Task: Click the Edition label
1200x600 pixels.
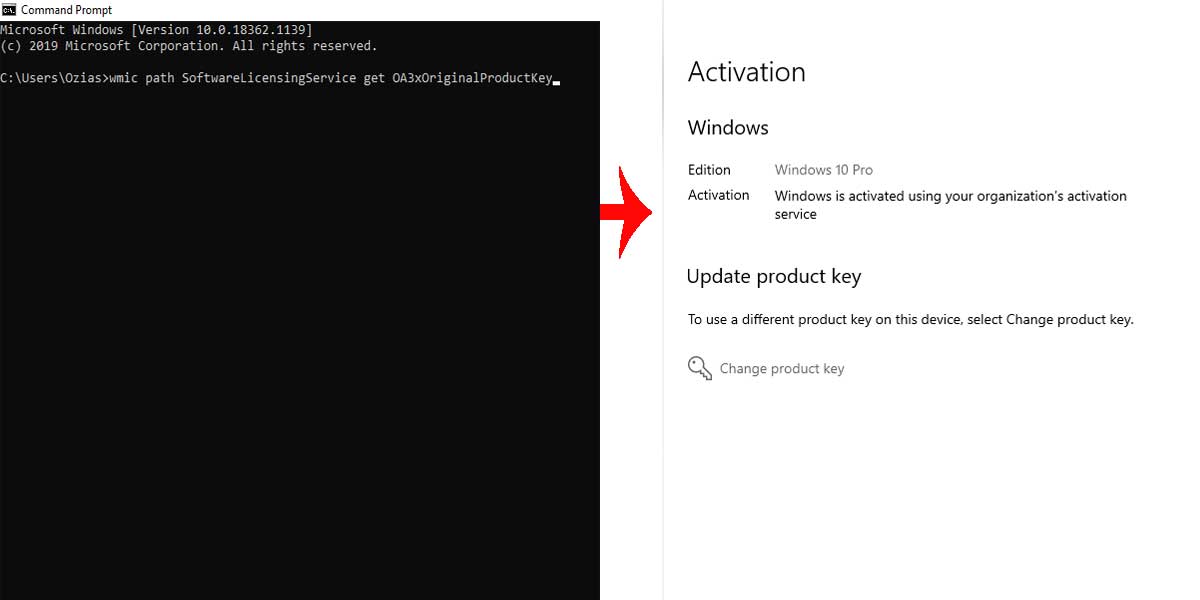Action: (709, 170)
